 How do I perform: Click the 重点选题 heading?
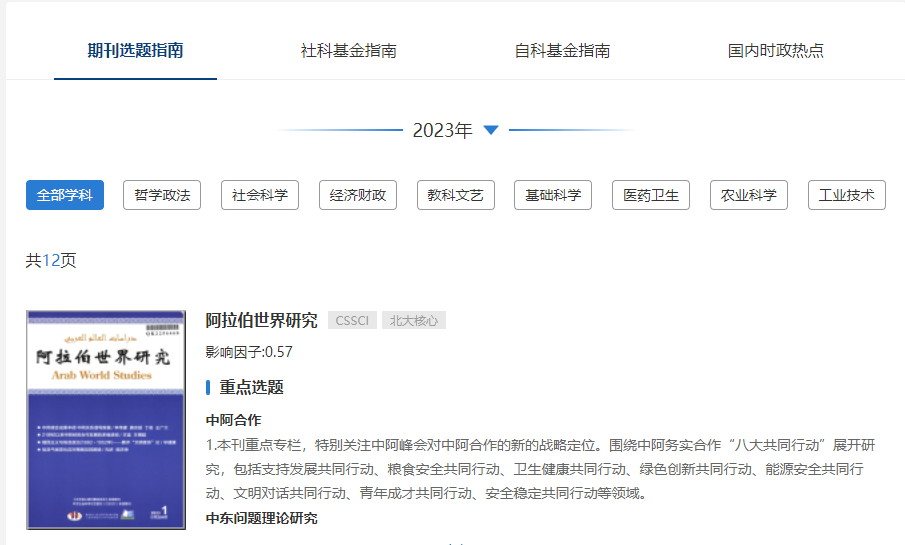coord(251,387)
